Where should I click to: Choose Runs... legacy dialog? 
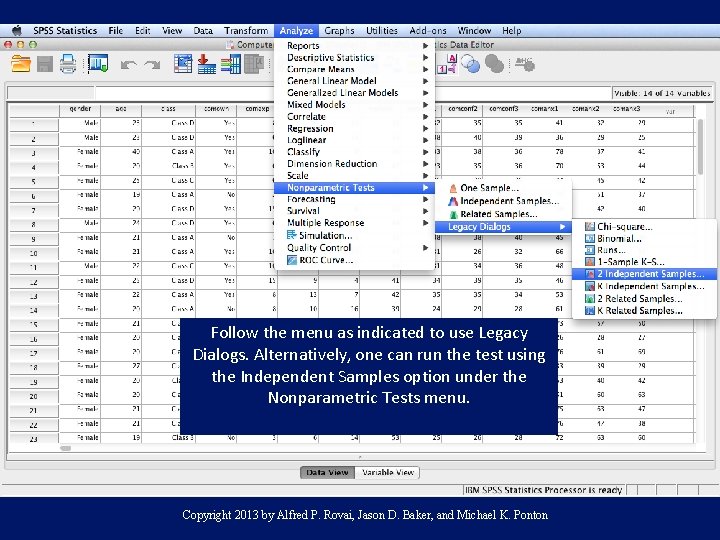tap(644, 250)
